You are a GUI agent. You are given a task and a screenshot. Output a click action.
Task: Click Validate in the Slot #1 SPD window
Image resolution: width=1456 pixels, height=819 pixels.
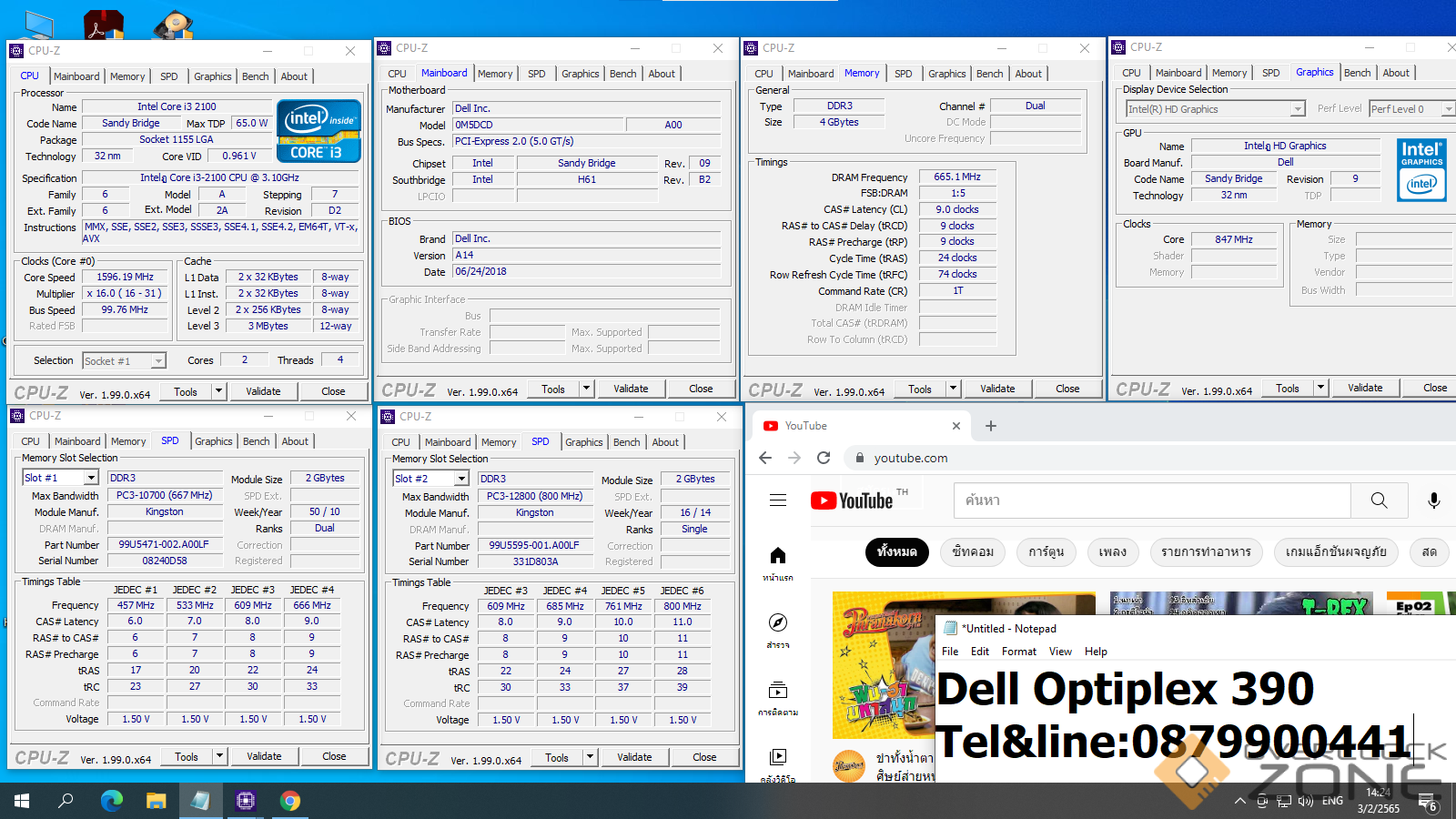[264, 756]
